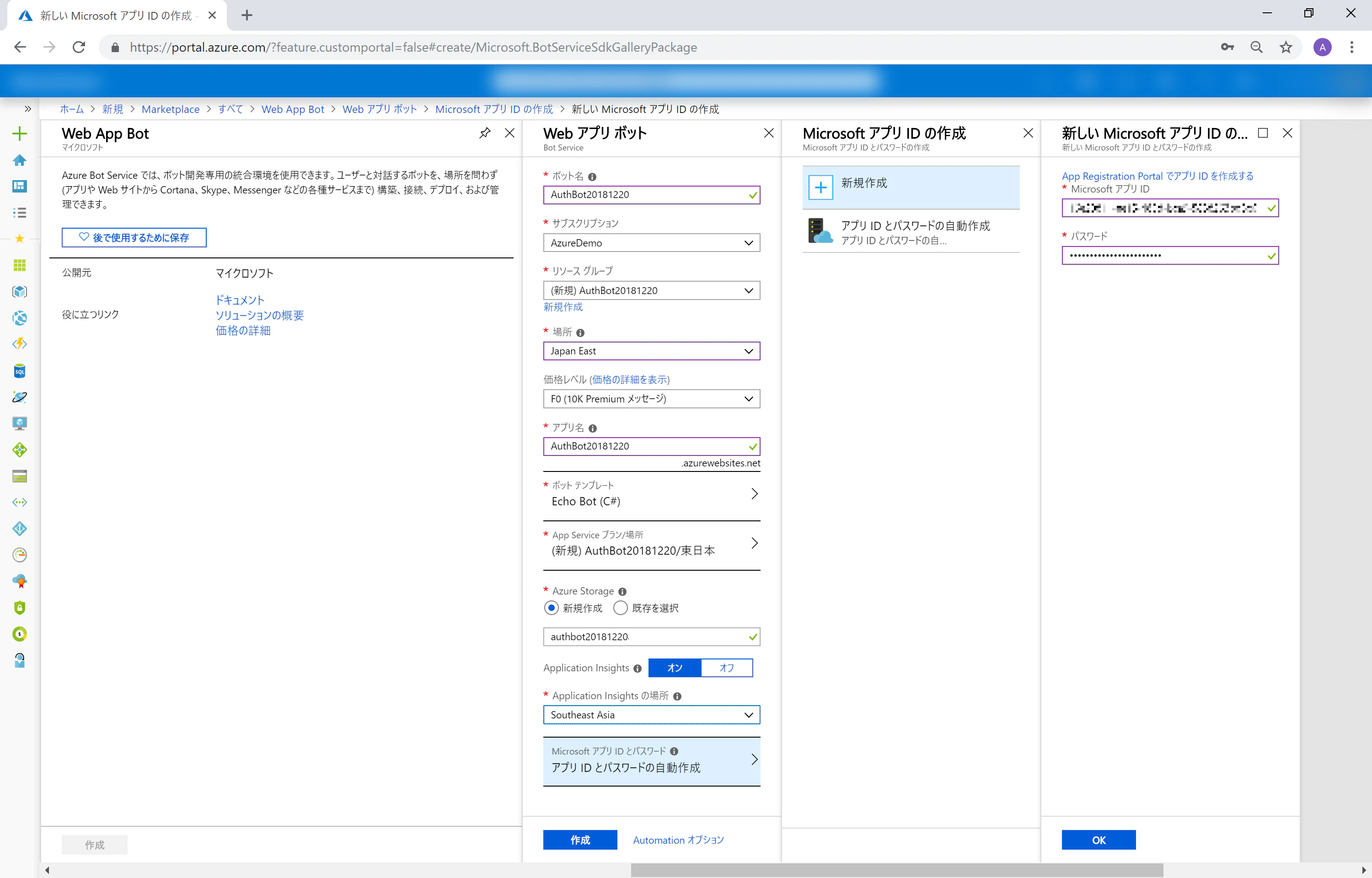Image resolution: width=1372 pixels, height=878 pixels.
Task: Open Application Insights の場所 Southeast Asia dropdown
Action: [652, 715]
